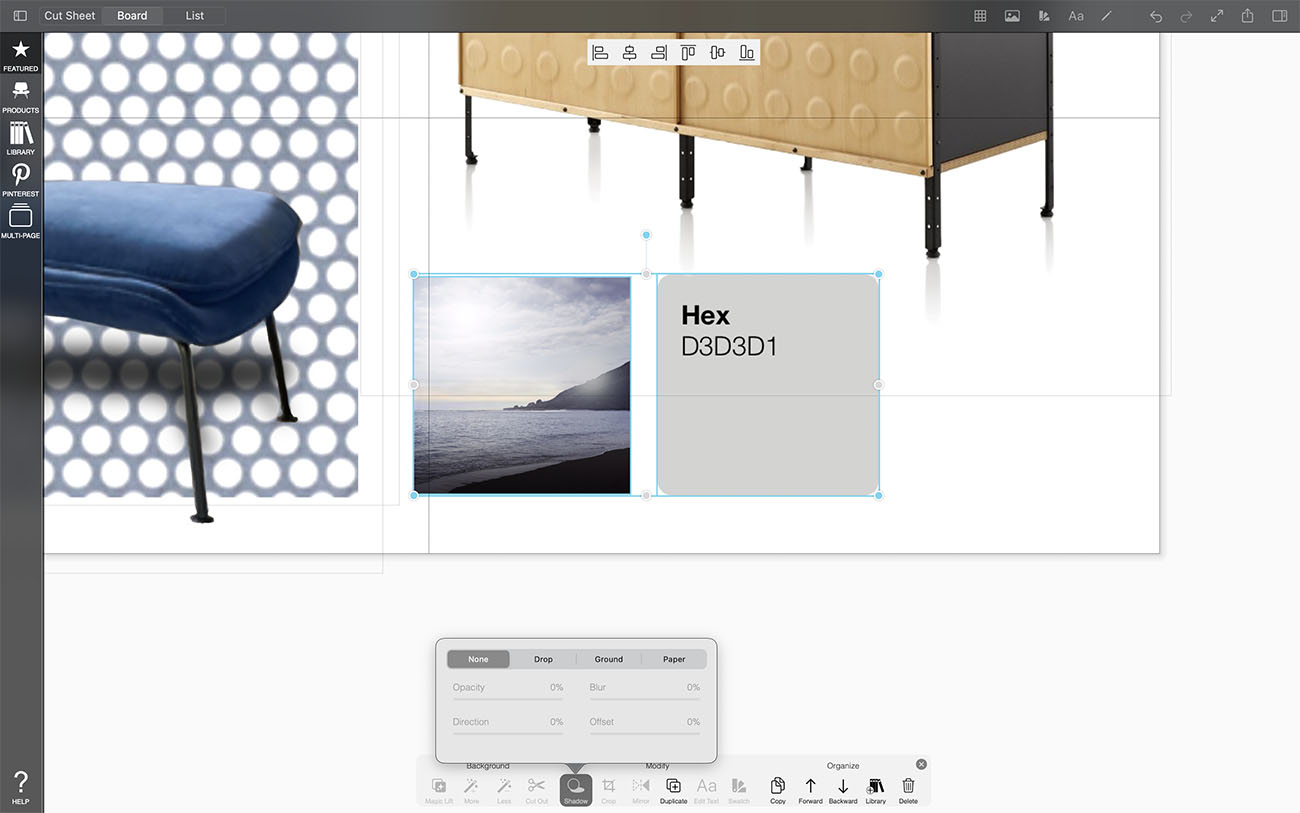
Task: Open the Pinterest sidebar panel
Action: [20, 180]
